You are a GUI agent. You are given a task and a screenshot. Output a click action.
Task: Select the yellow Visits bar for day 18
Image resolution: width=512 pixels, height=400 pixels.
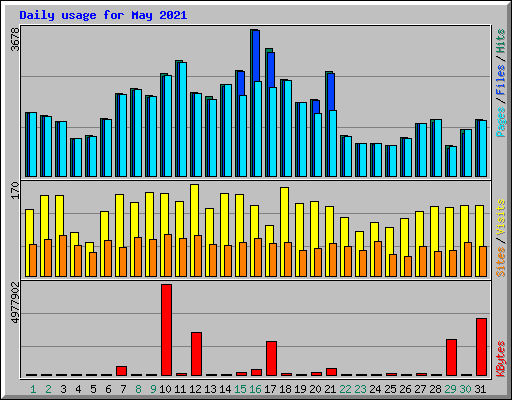tap(285, 215)
